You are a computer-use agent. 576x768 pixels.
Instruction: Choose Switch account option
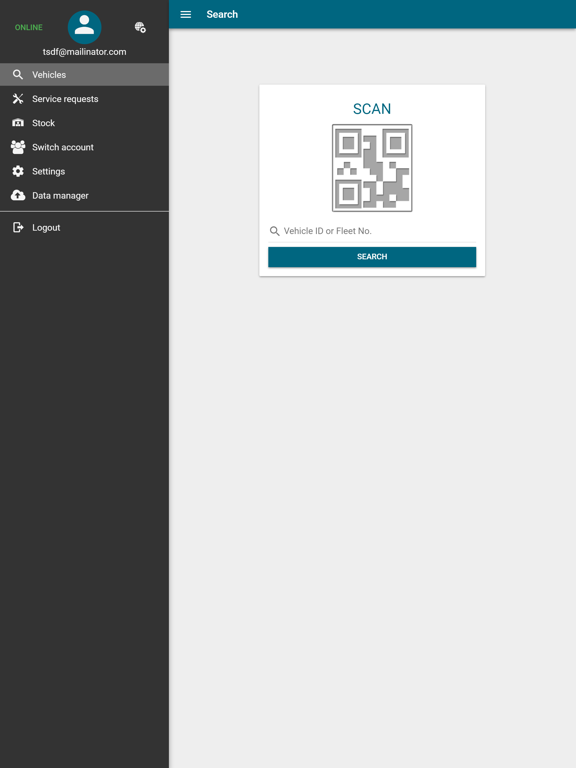click(84, 147)
